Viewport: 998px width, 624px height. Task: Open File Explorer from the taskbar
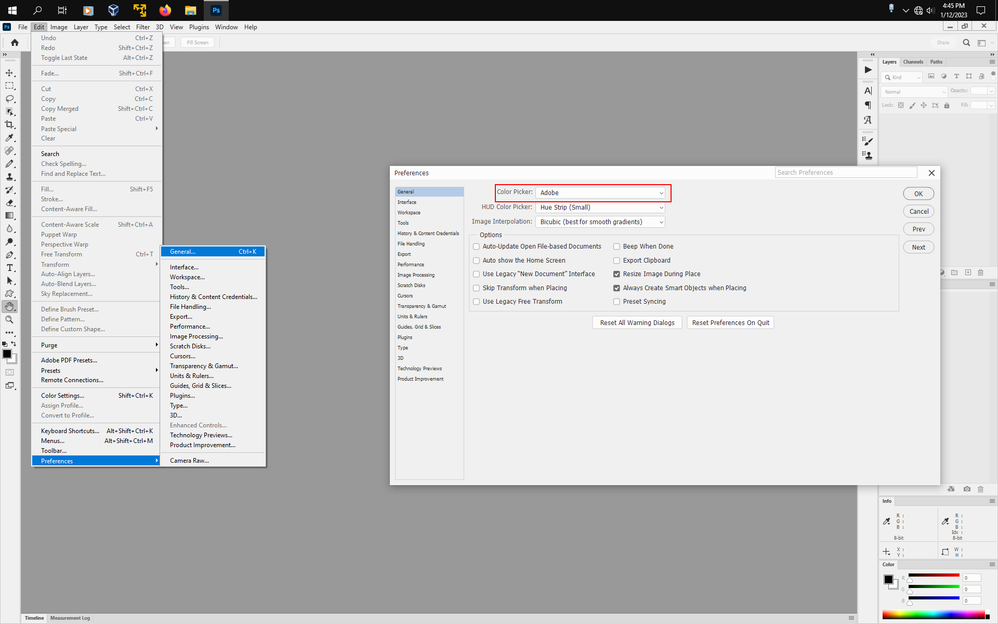click(x=190, y=10)
